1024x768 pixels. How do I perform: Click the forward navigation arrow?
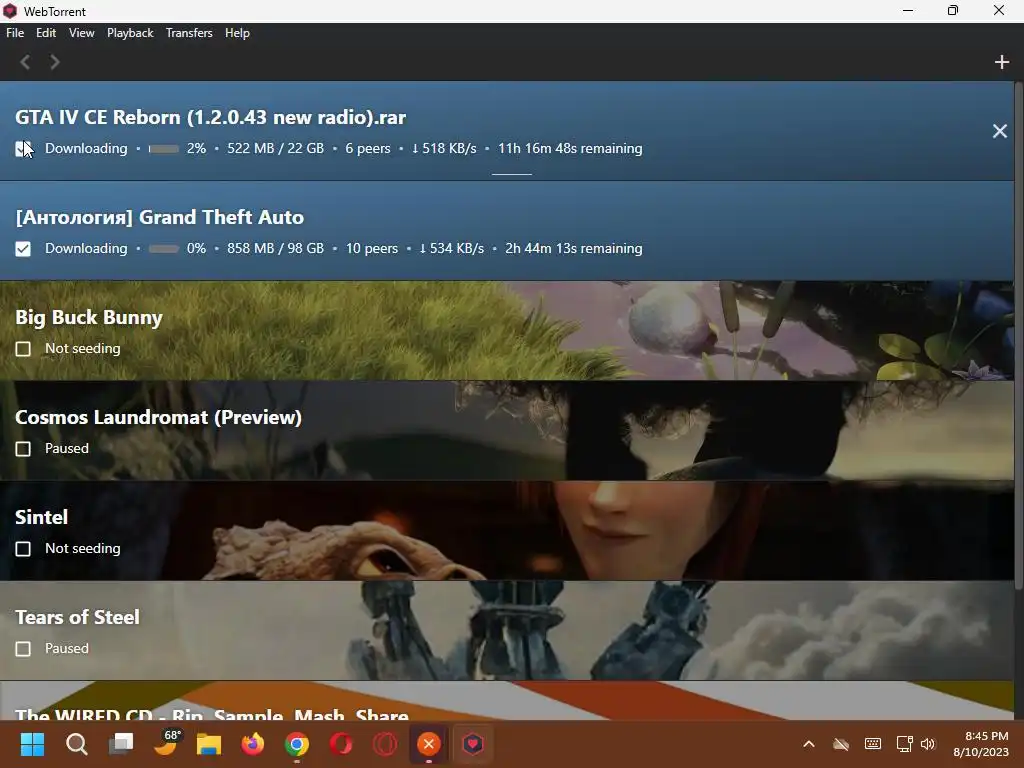pos(55,62)
